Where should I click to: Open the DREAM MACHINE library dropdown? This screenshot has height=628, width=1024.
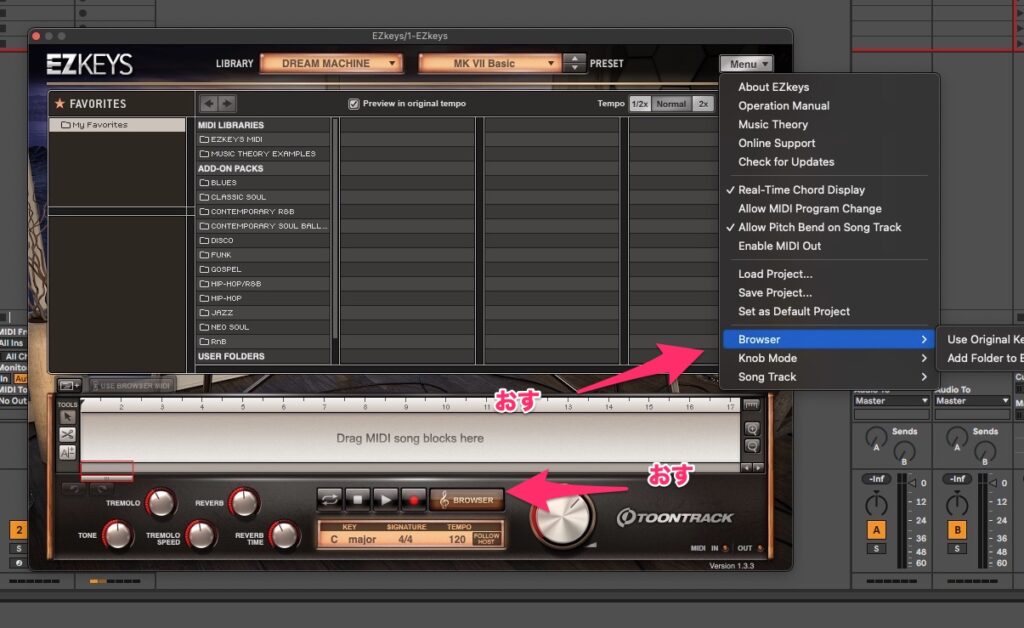[x=331, y=63]
